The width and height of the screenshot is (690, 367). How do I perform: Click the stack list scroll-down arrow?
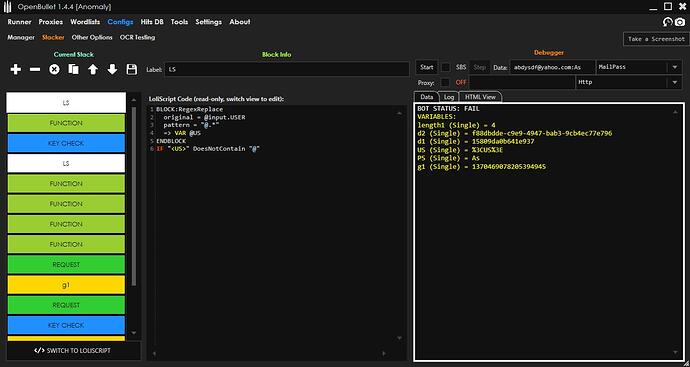(134, 333)
